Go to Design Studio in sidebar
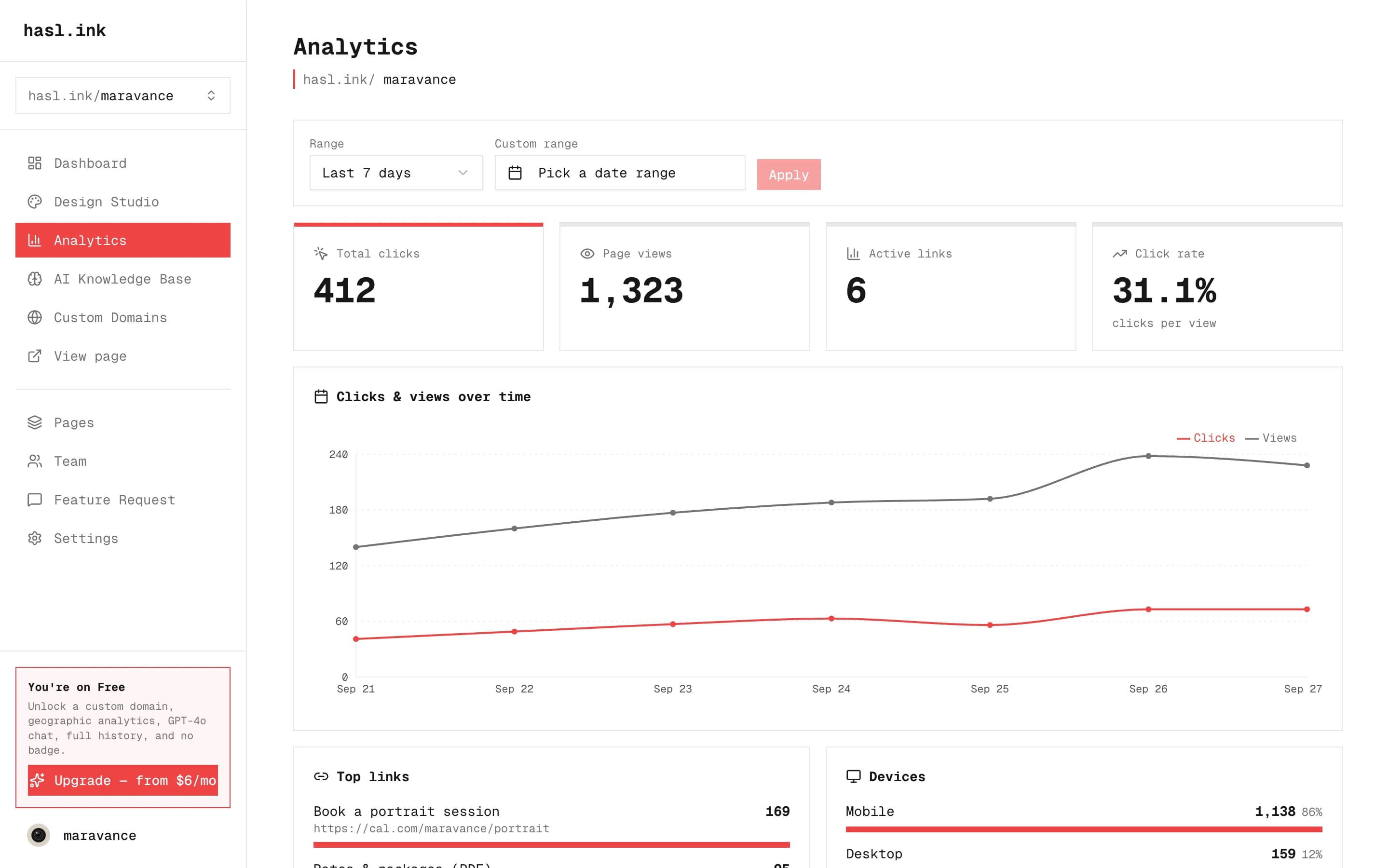 coord(123,202)
